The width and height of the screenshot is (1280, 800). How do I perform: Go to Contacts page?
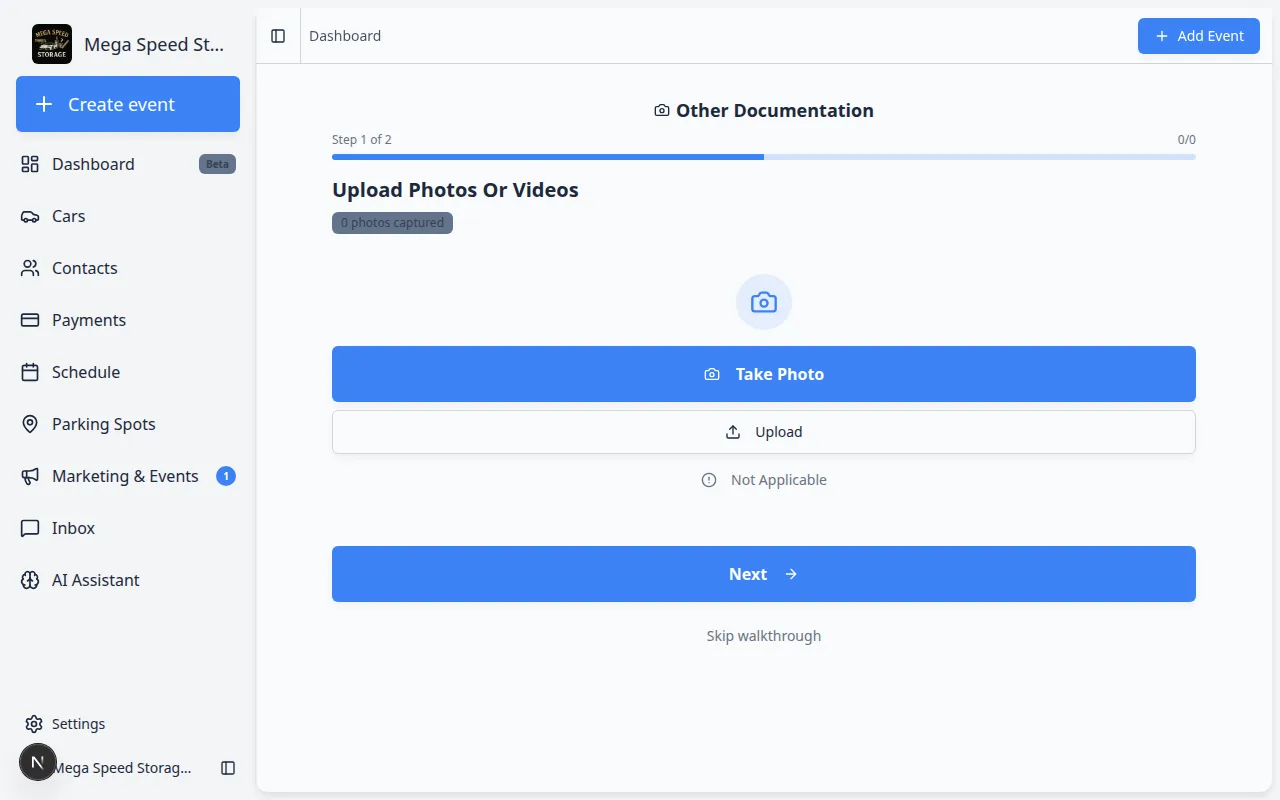click(128, 268)
